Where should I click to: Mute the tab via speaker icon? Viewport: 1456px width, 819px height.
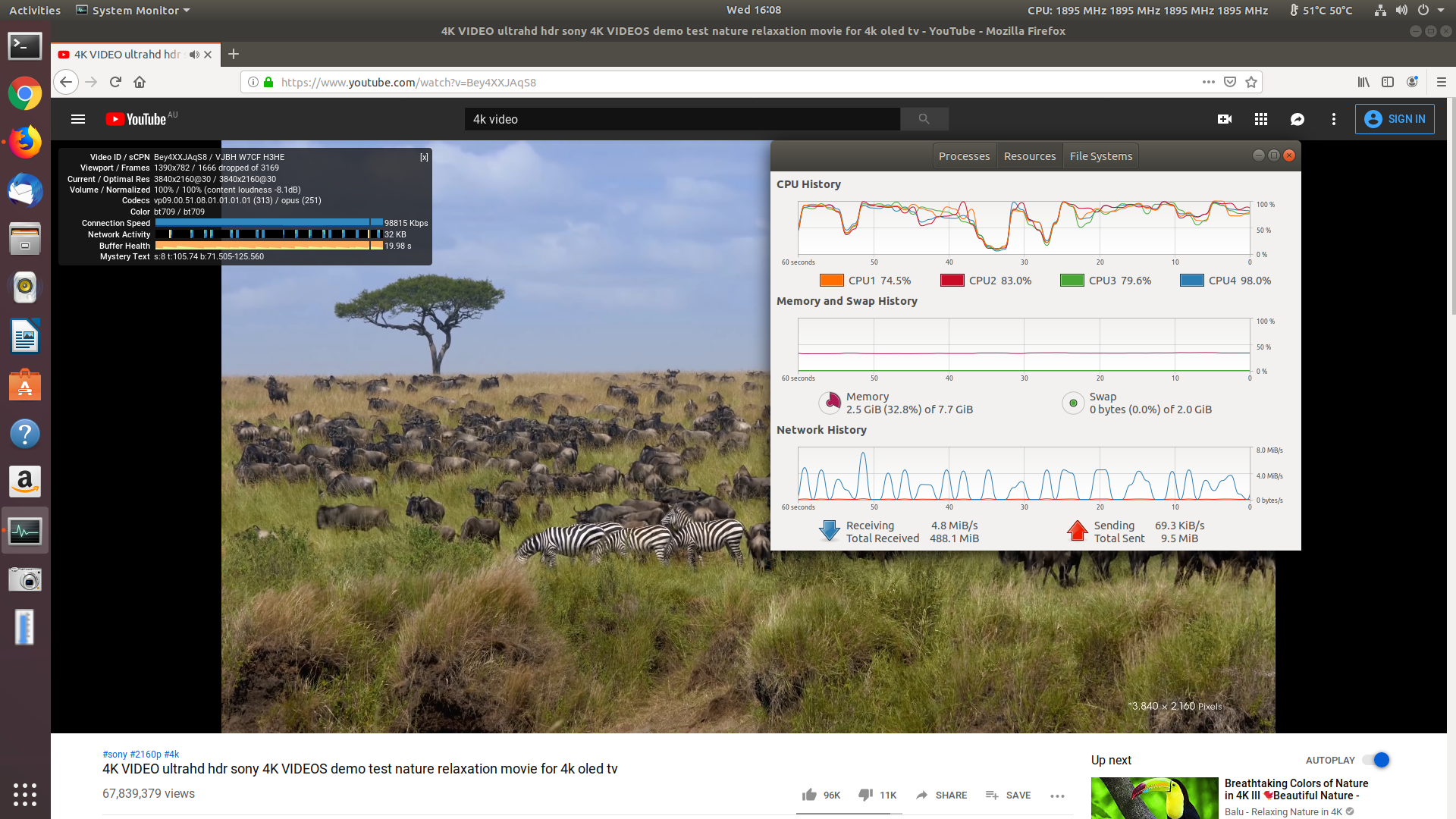pyautogui.click(x=194, y=55)
